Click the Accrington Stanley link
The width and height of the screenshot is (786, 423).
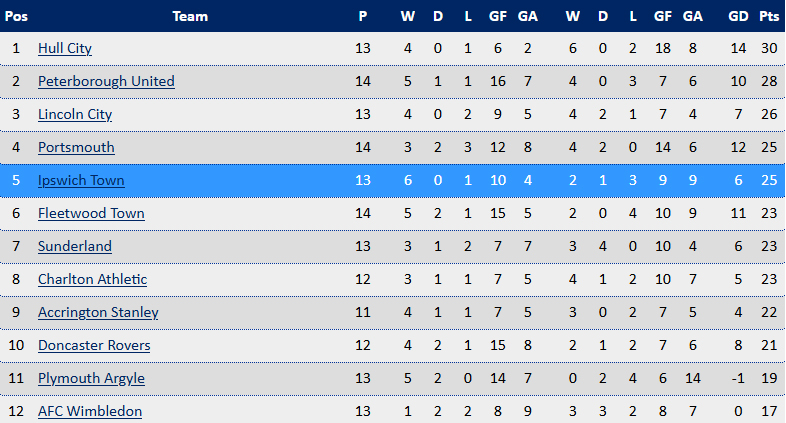coord(98,312)
